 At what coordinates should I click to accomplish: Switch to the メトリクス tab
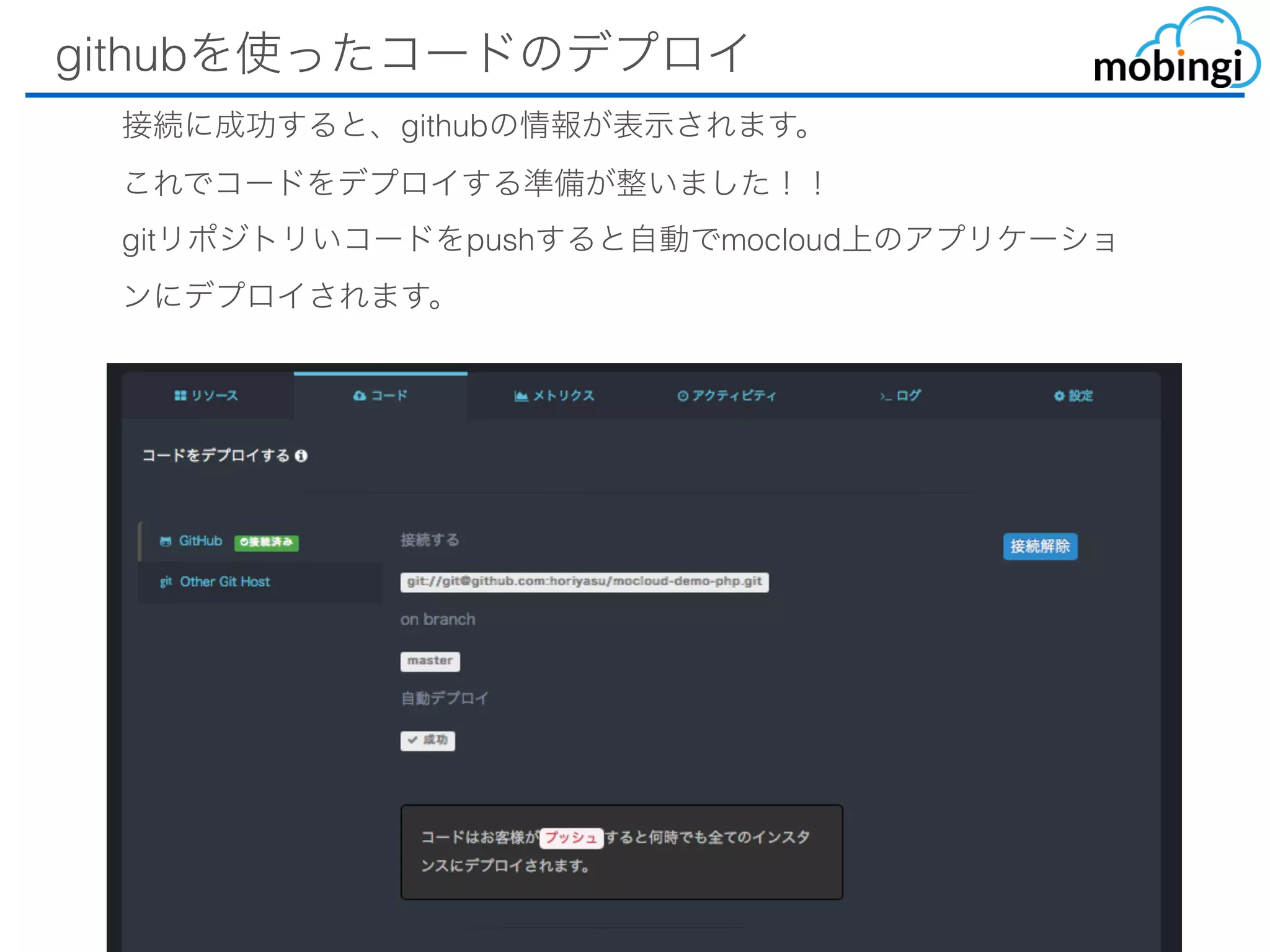(x=554, y=396)
